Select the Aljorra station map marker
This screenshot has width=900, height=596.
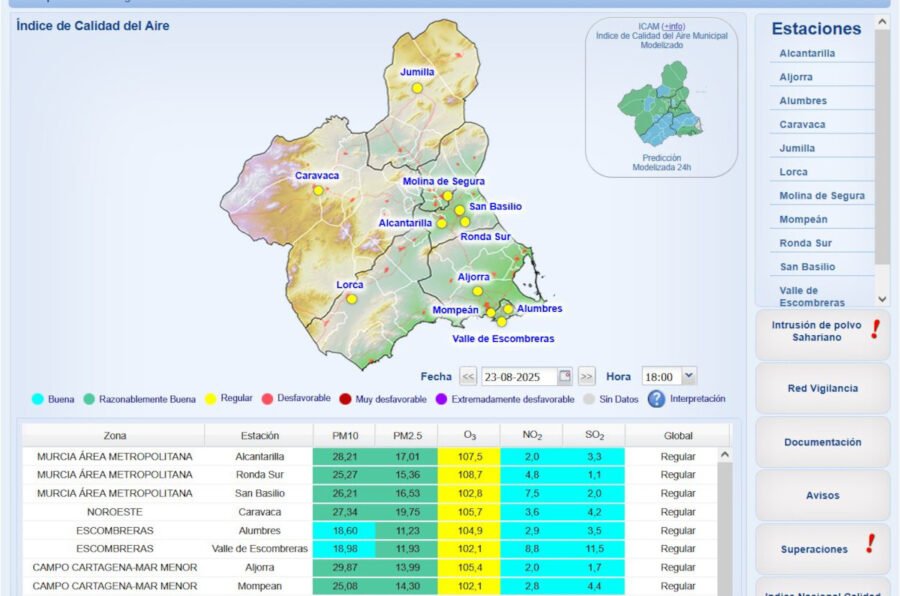click(478, 291)
